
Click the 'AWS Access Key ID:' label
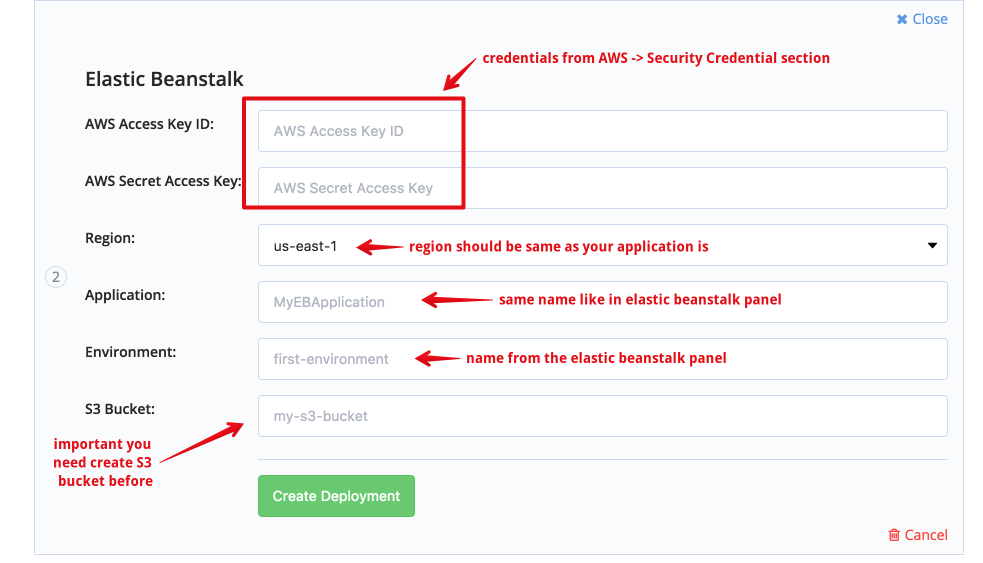149,124
